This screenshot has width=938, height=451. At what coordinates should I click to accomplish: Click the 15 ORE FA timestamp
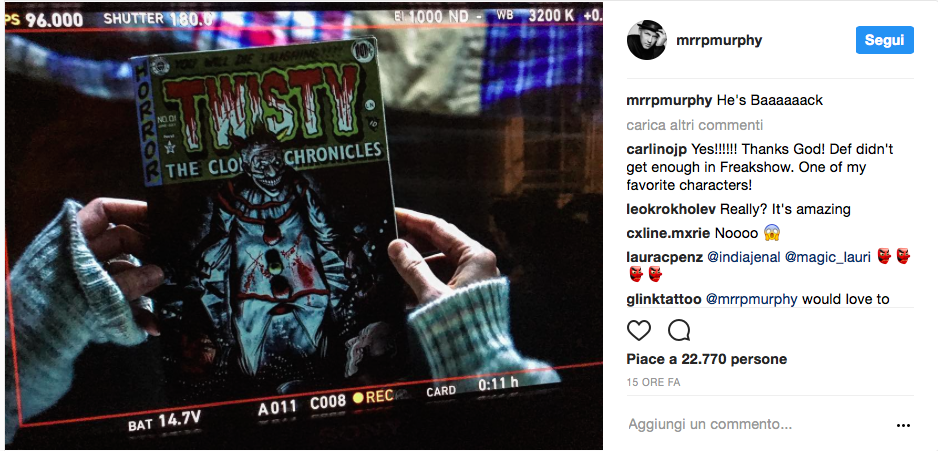coord(653,382)
